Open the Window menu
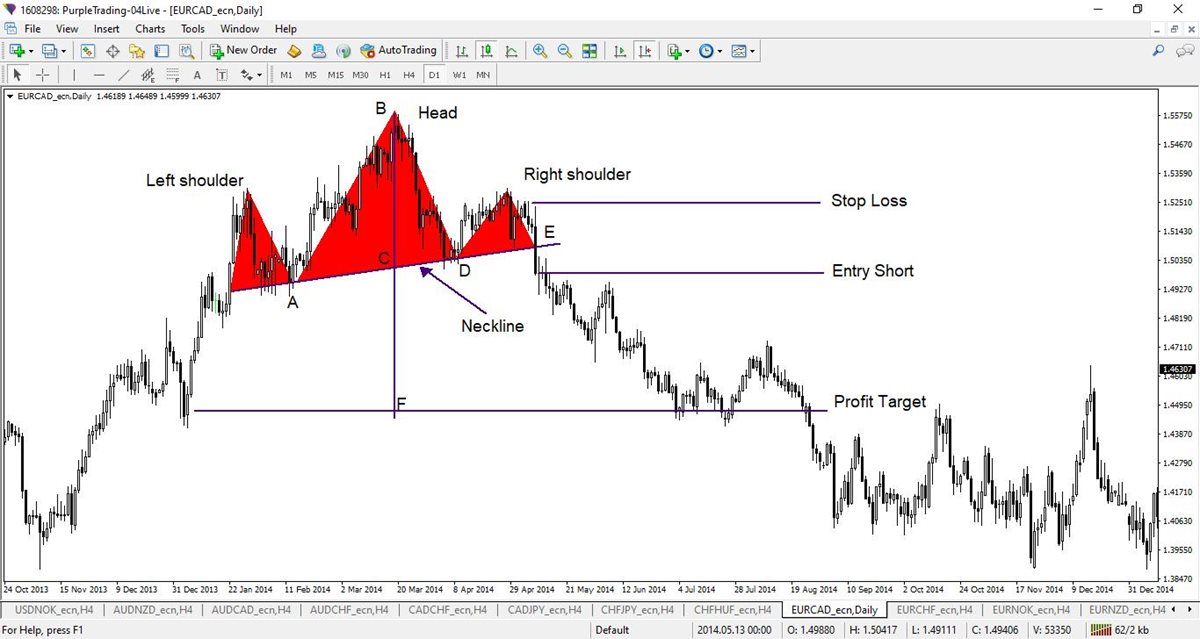This screenshot has height=639, width=1200. coord(240,29)
